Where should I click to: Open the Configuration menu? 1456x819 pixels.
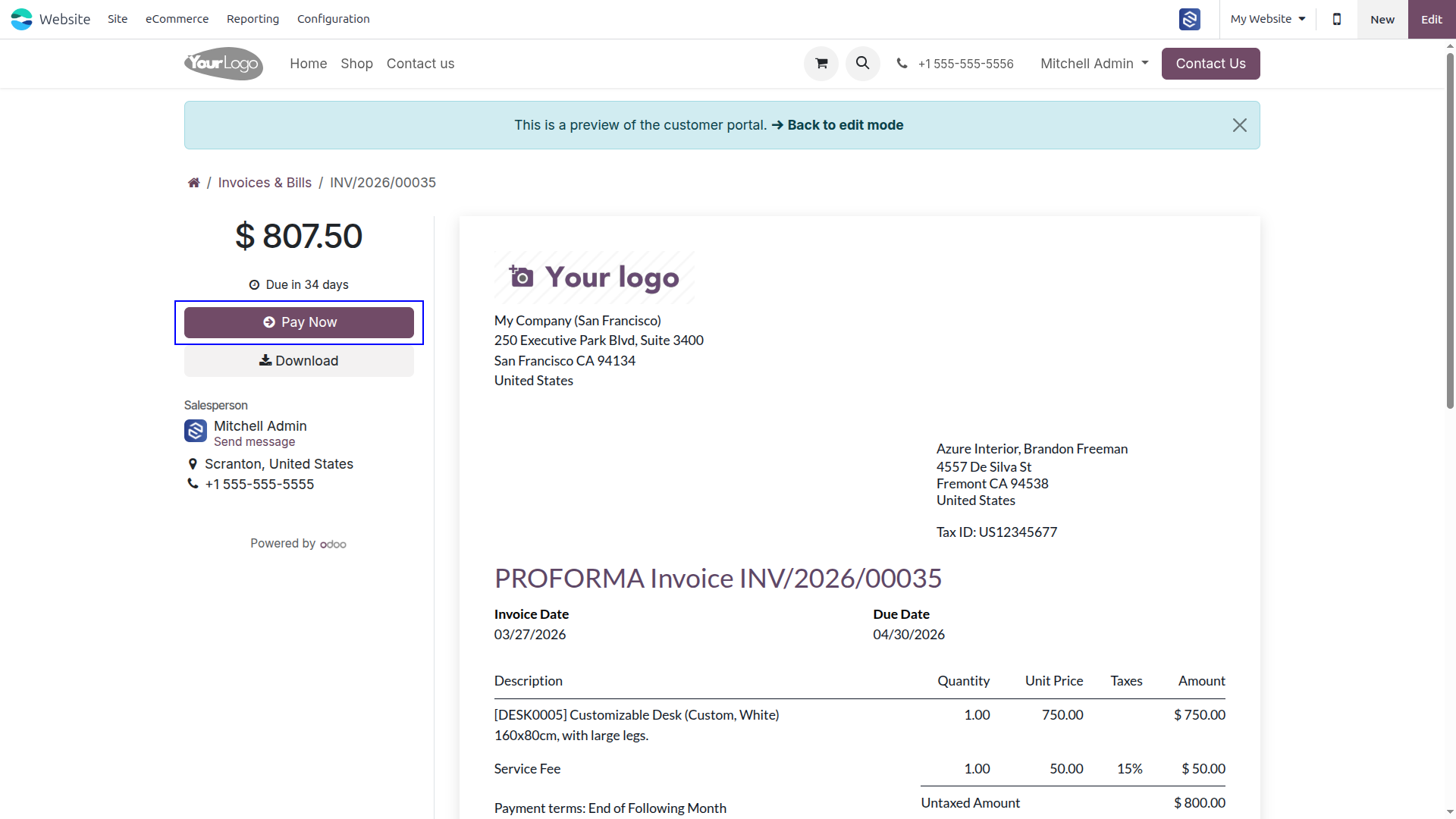pyautogui.click(x=334, y=19)
